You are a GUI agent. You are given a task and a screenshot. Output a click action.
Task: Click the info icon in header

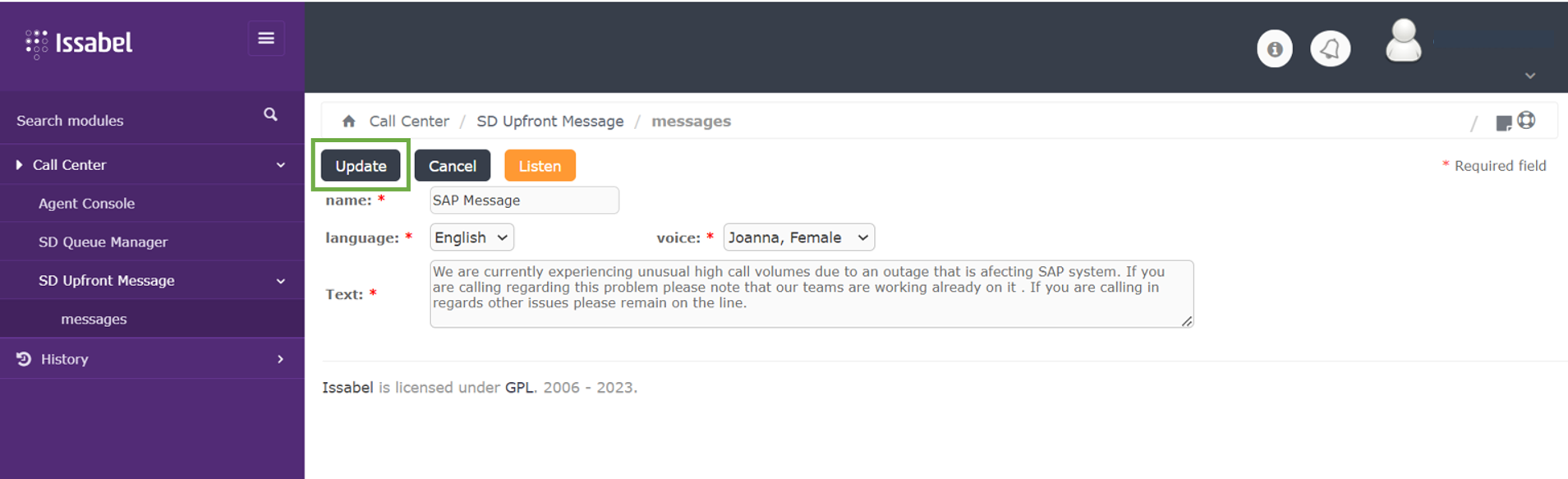[x=1274, y=49]
